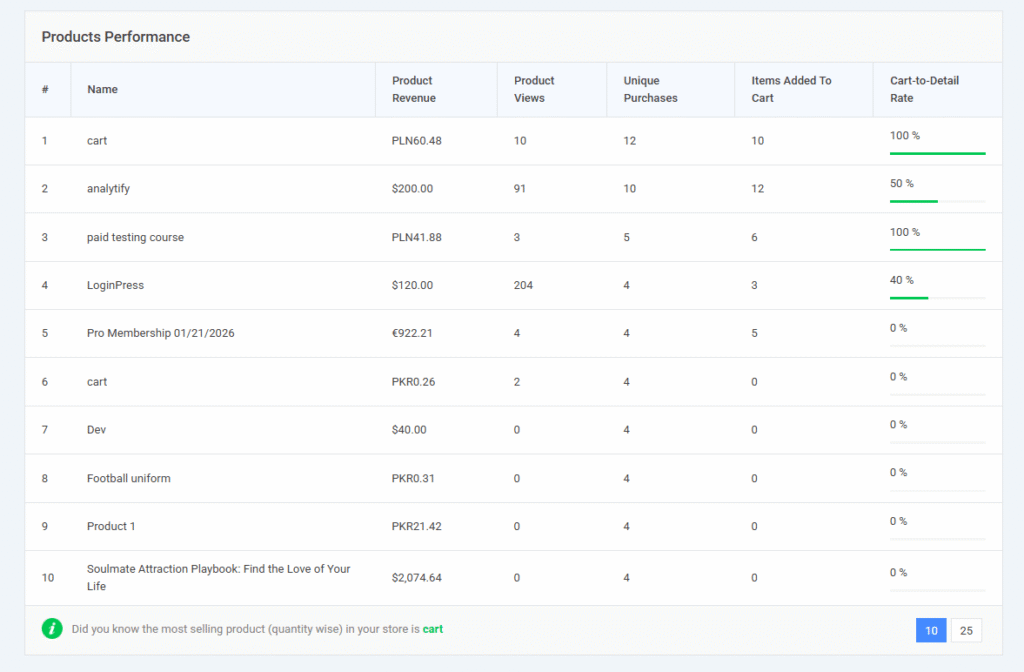This screenshot has height=672, width=1024.
Task: Click the cart name in row 6
Action: pos(97,382)
